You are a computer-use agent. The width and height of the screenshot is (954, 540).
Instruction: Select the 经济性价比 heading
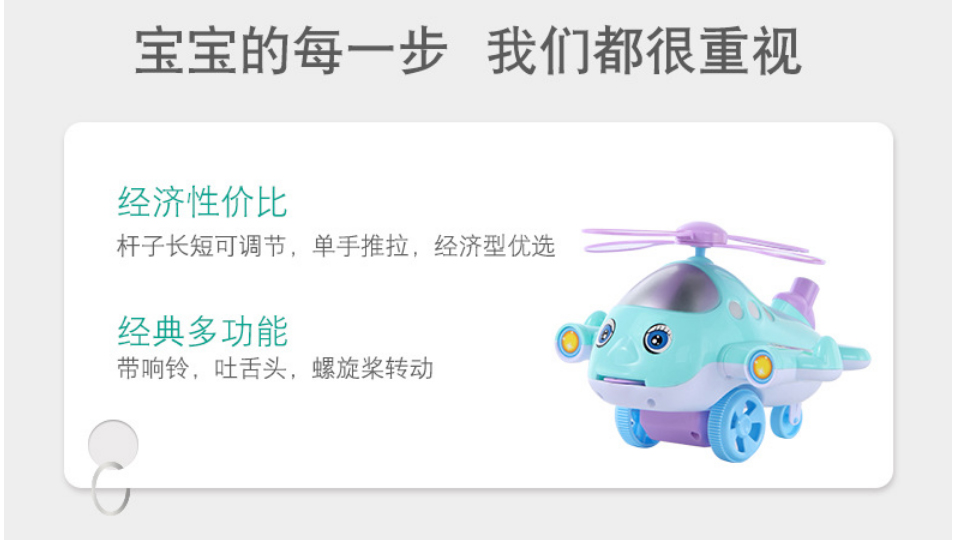[202, 202]
